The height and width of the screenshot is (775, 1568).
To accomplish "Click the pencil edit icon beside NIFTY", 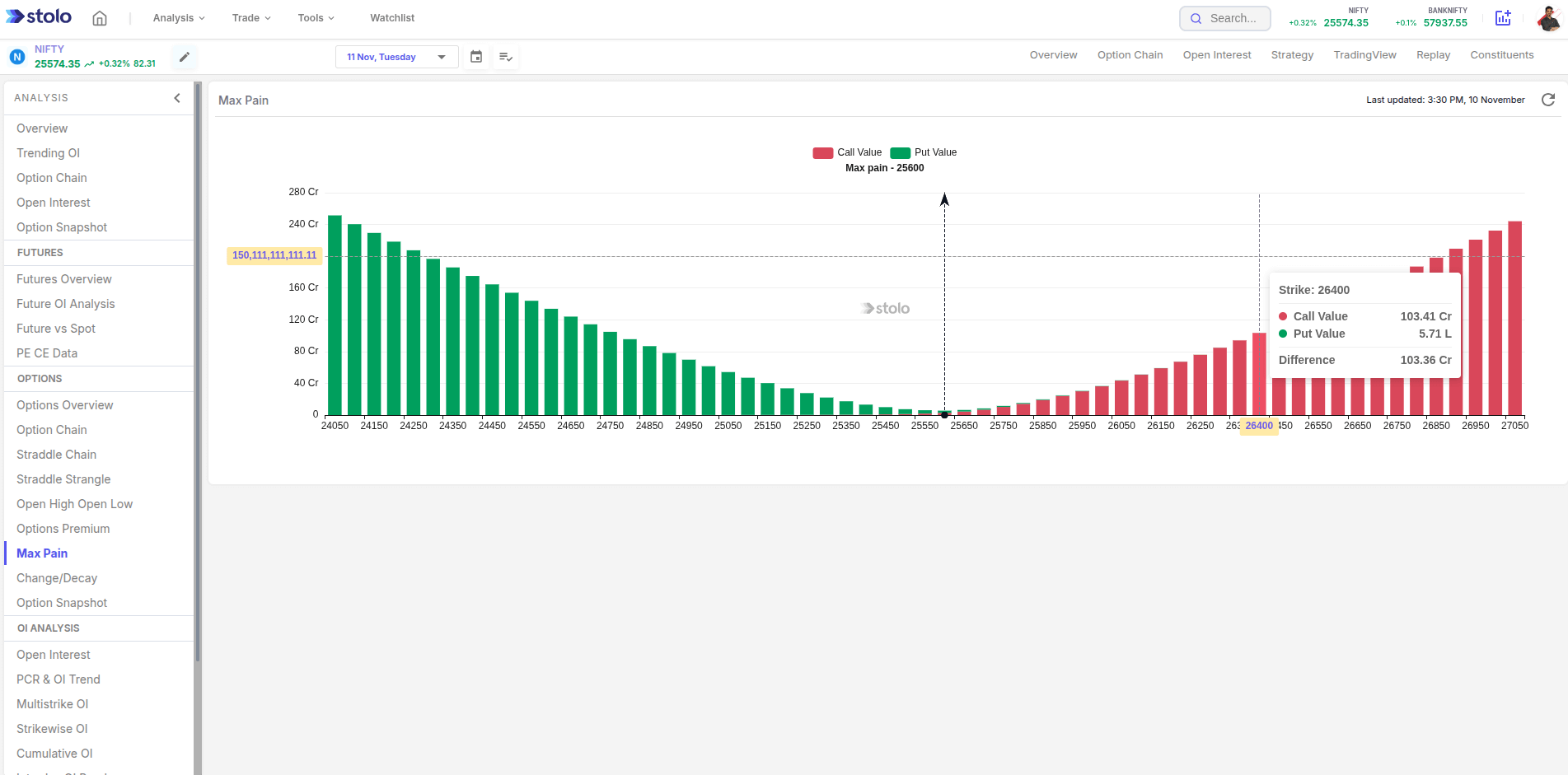I will (185, 57).
